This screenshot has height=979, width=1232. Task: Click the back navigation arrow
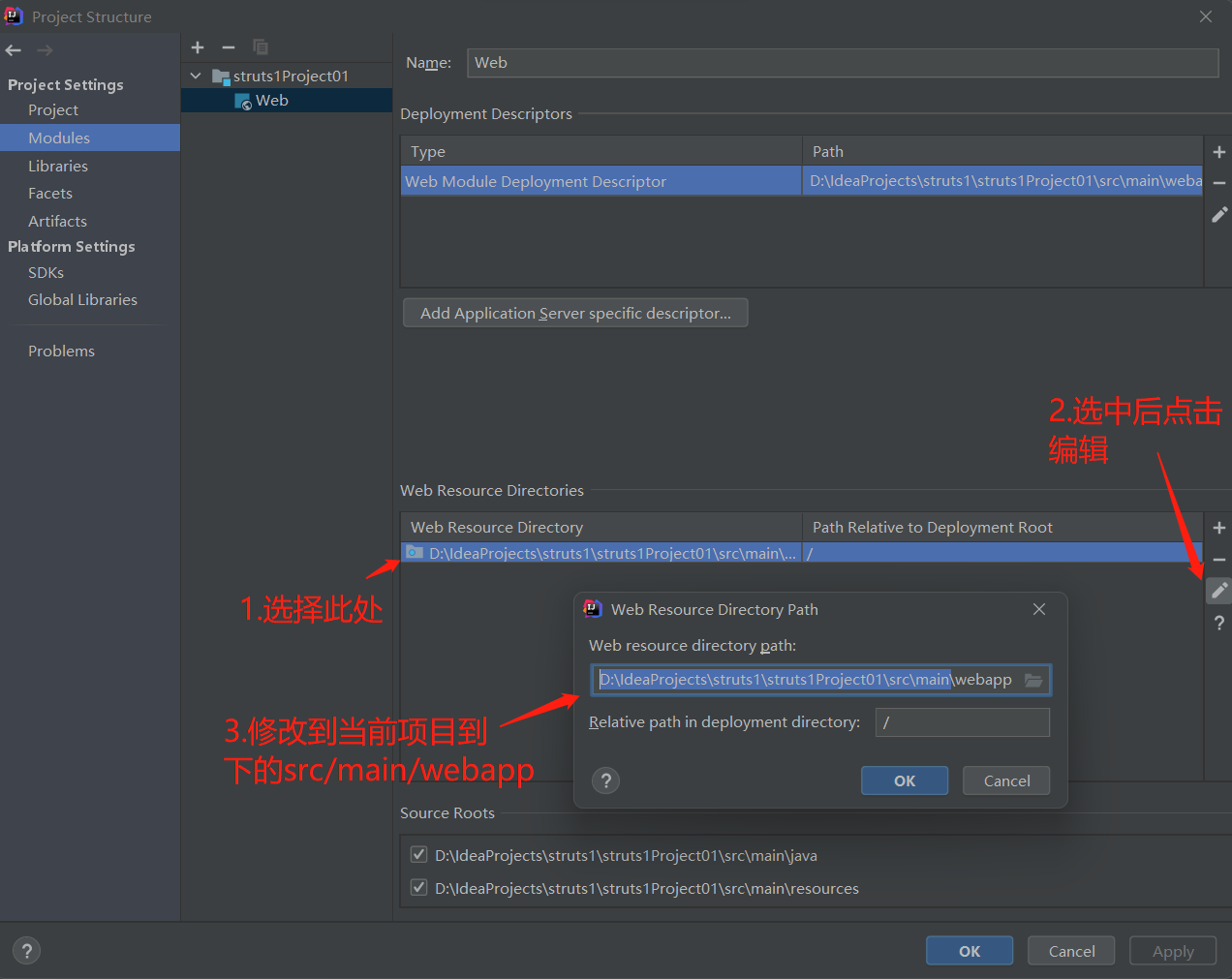coord(13,49)
